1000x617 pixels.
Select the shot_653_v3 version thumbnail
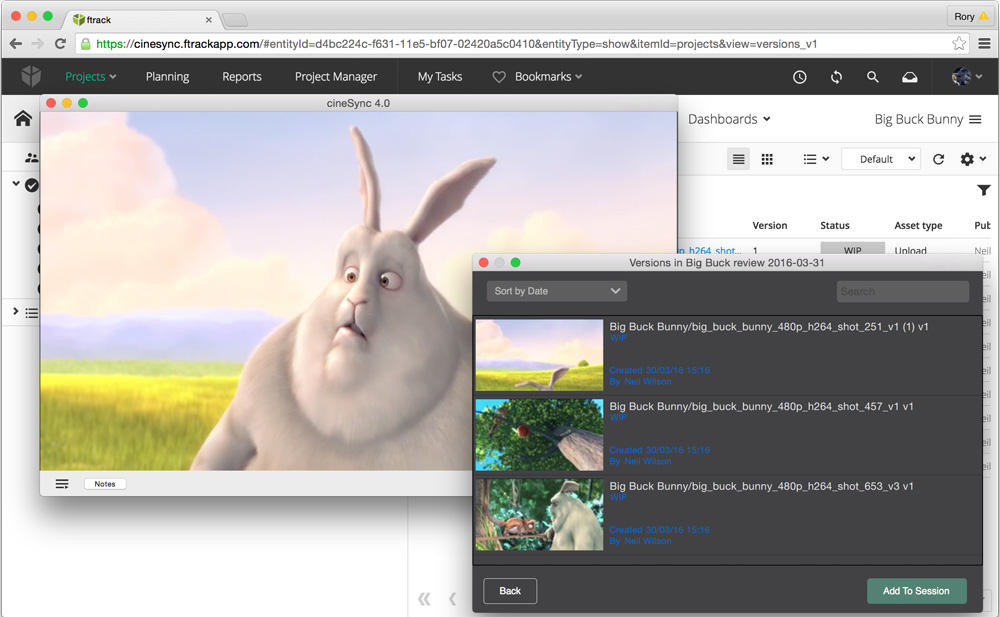(x=539, y=515)
